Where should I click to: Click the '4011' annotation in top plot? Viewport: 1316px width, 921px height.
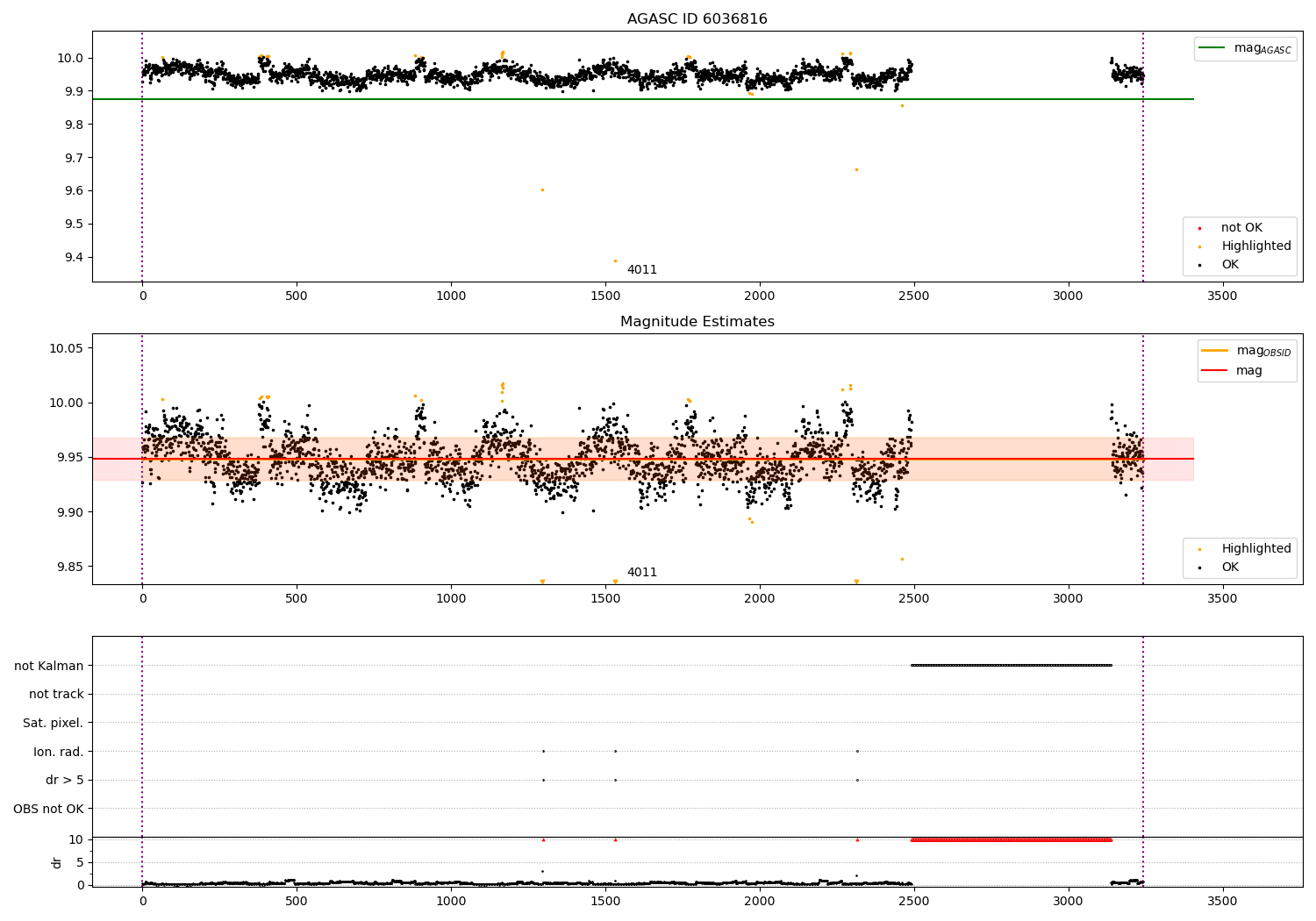[x=642, y=270]
